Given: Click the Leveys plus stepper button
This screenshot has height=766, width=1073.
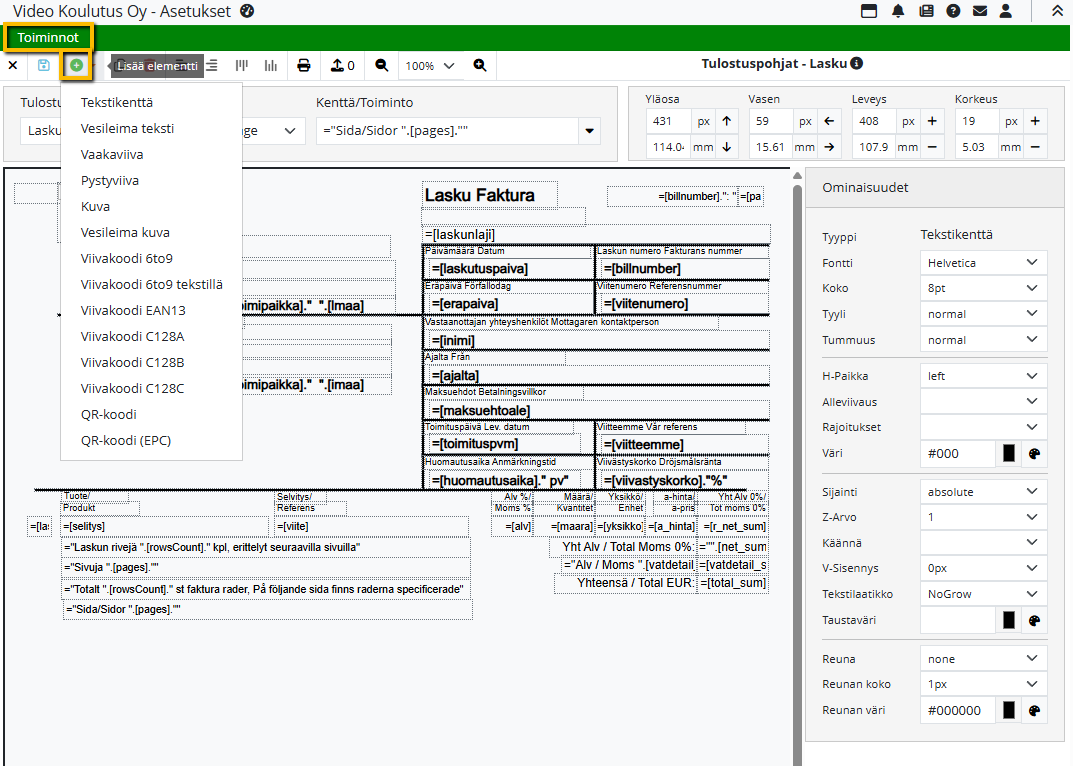Looking at the screenshot, I should point(932,121).
